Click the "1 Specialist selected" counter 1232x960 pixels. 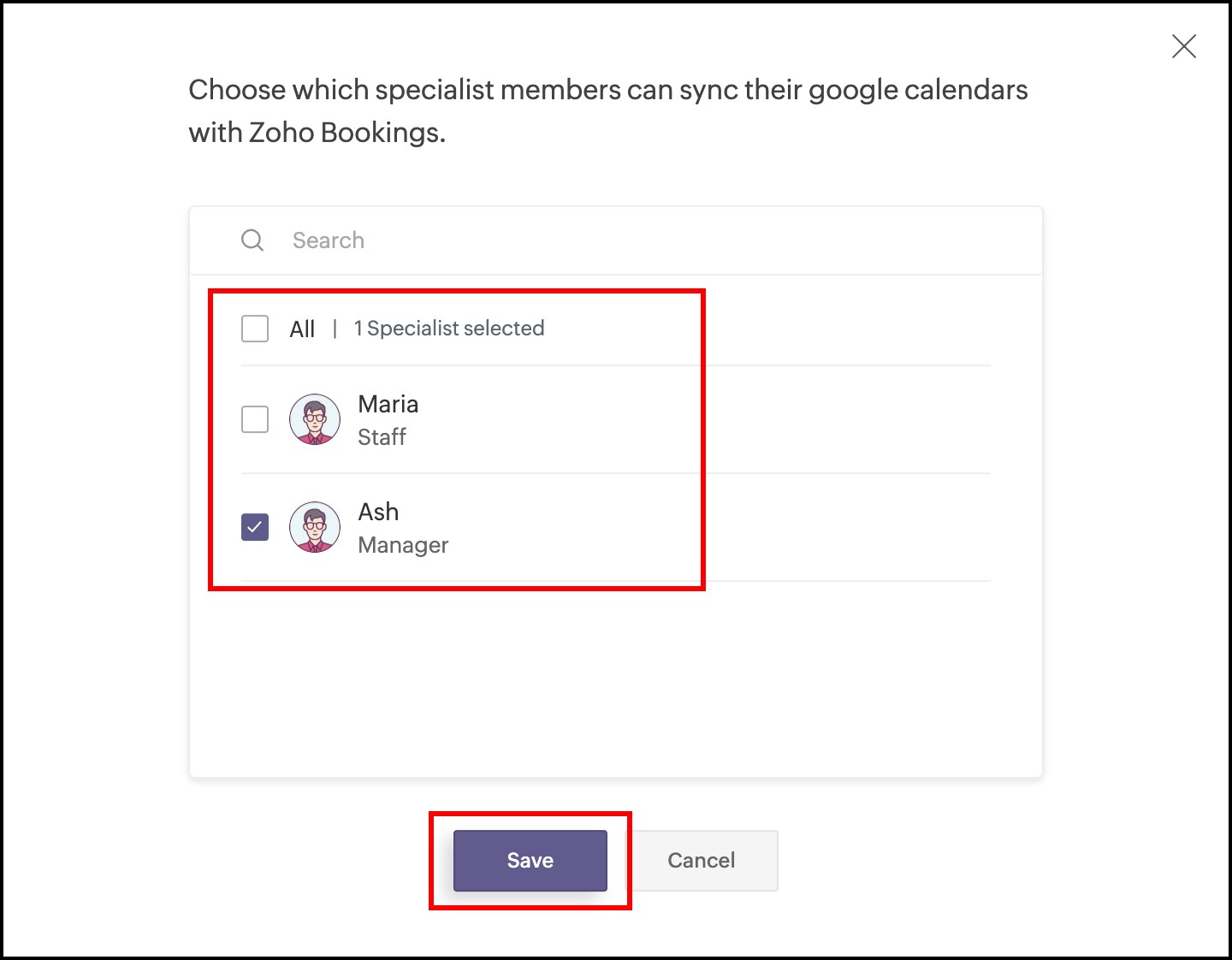[x=449, y=329]
